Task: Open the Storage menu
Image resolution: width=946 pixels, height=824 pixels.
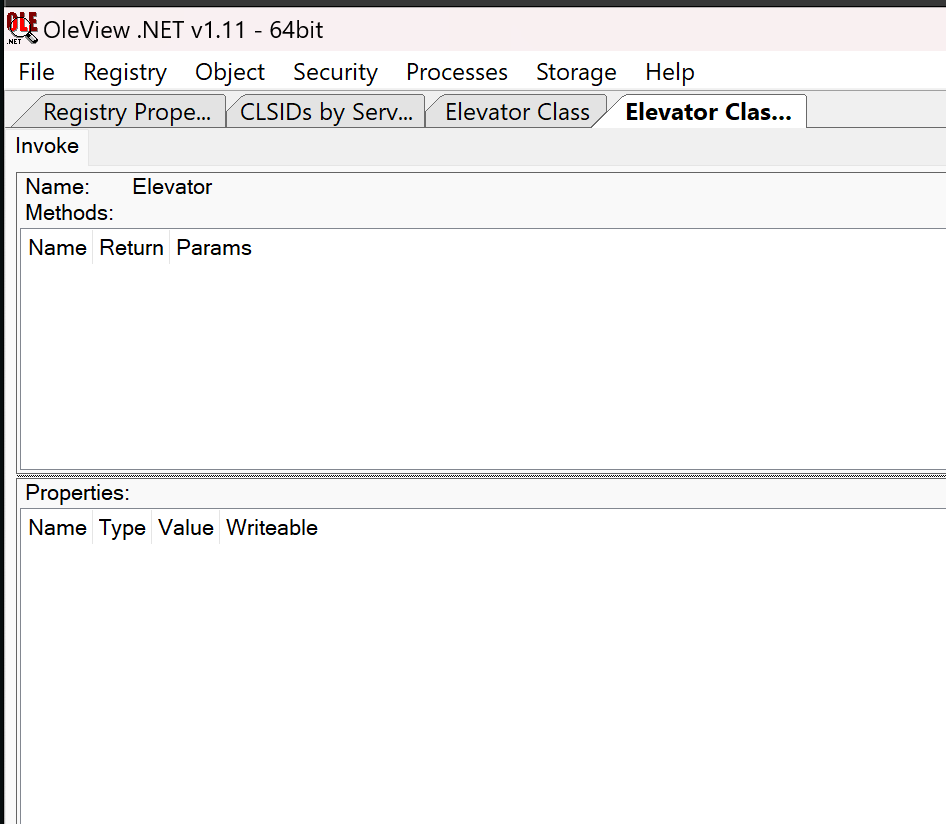Action: (576, 72)
